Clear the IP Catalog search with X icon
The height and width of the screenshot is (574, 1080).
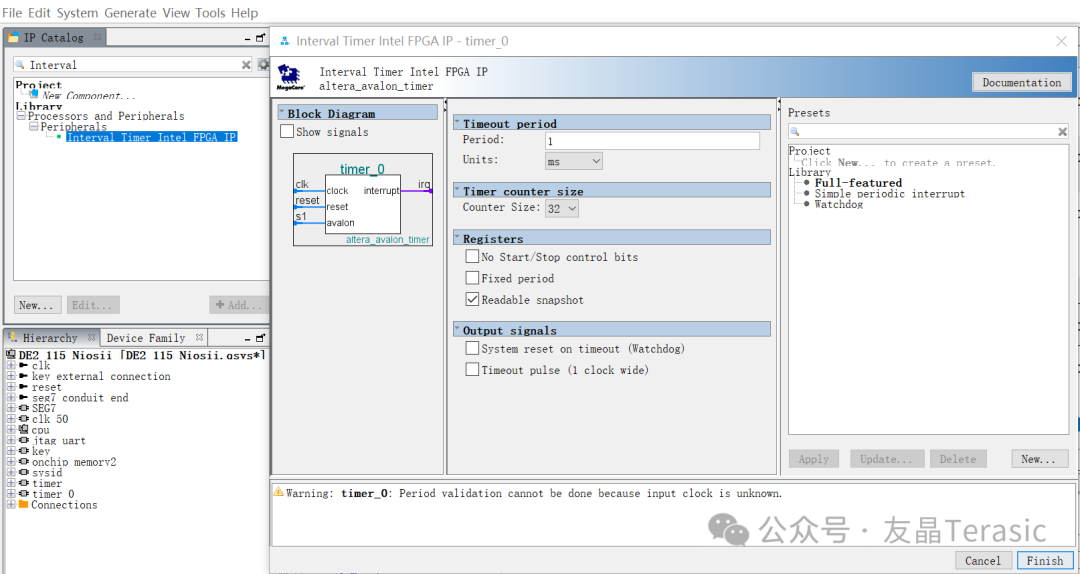(x=246, y=65)
